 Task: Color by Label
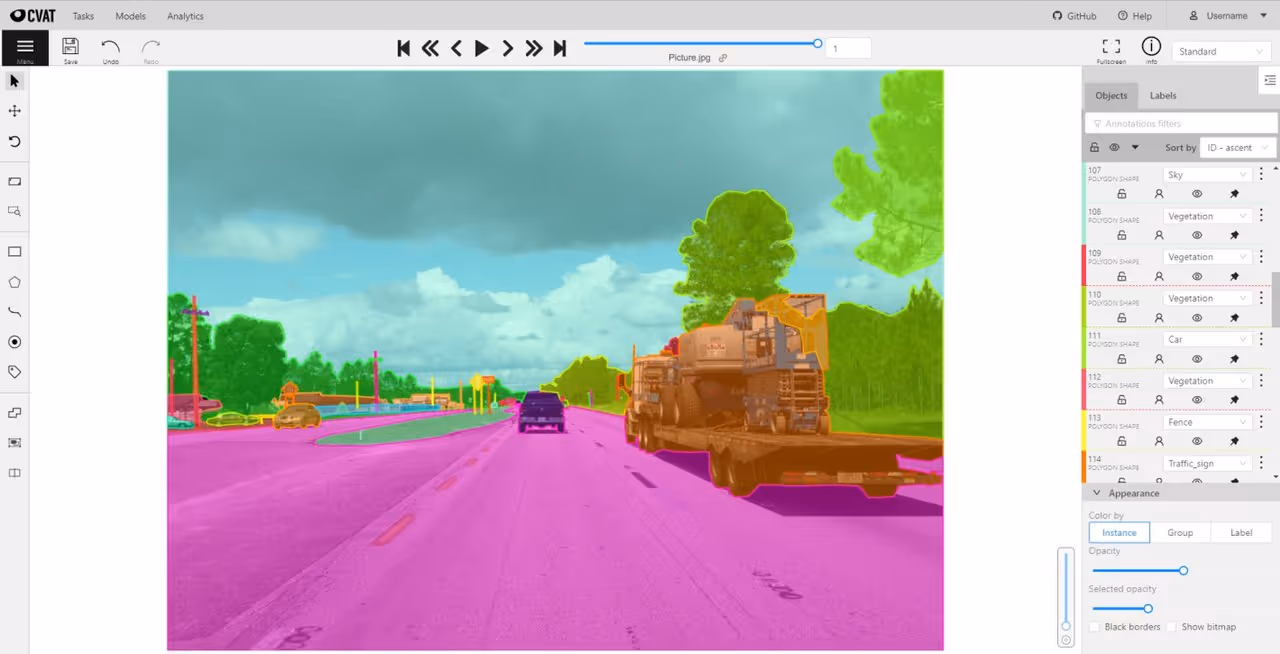click(1241, 533)
